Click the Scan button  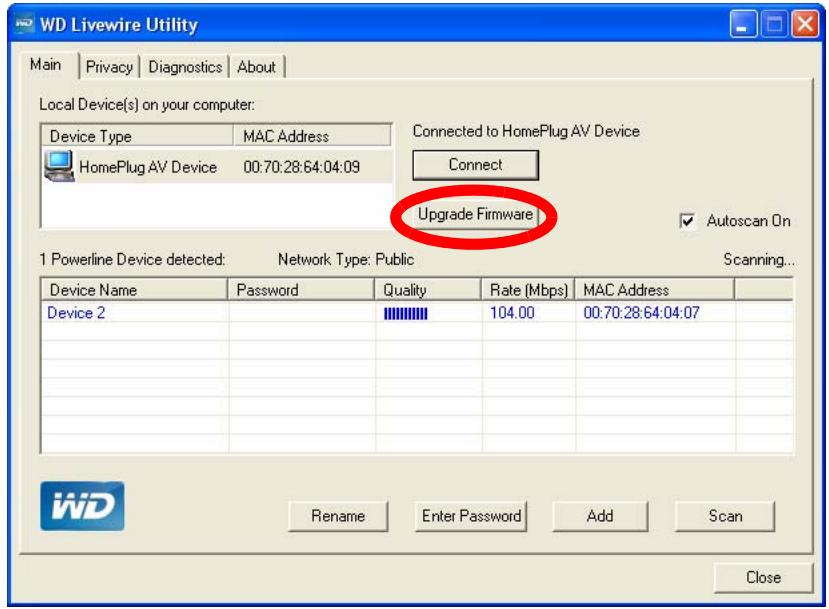(x=725, y=516)
